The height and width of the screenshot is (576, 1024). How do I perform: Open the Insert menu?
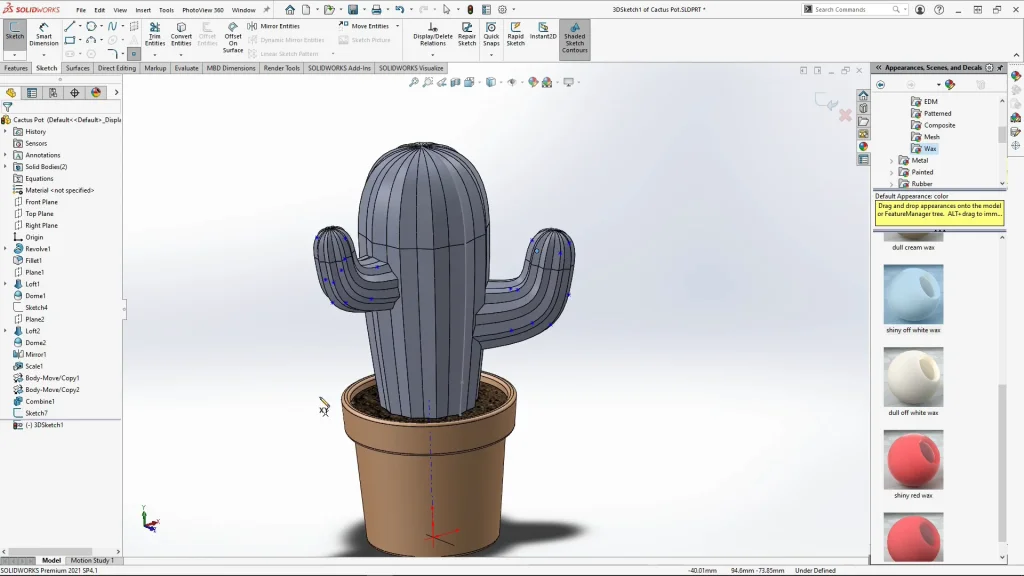tap(143, 10)
